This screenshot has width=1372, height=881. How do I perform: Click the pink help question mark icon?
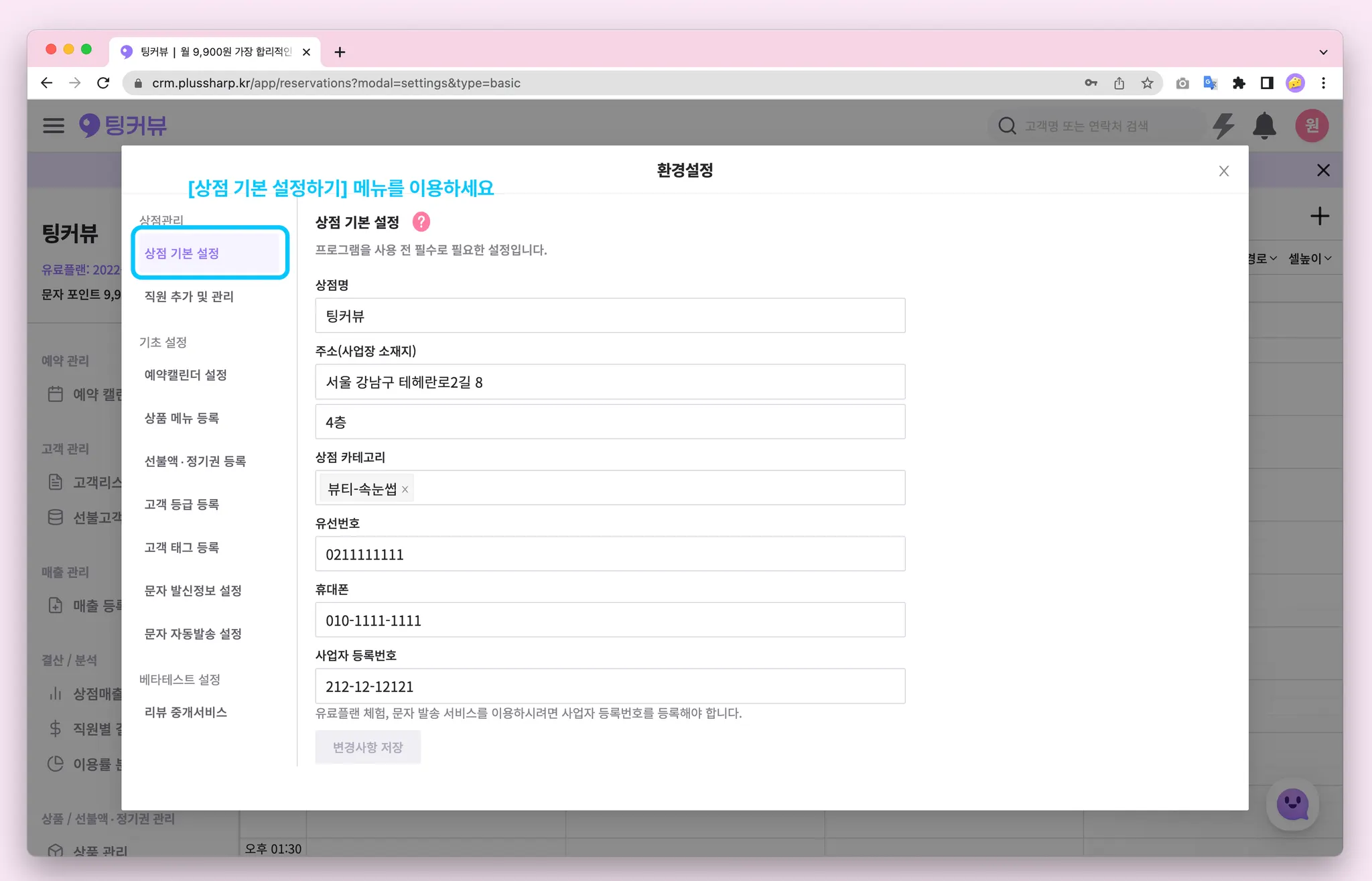(421, 222)
